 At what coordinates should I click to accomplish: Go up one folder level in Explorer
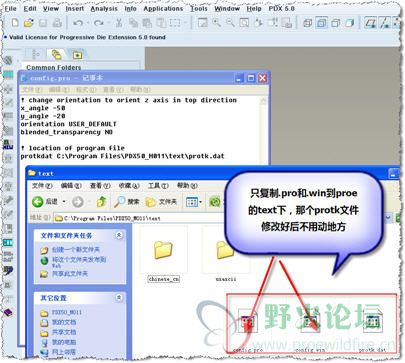coord(102,201)
